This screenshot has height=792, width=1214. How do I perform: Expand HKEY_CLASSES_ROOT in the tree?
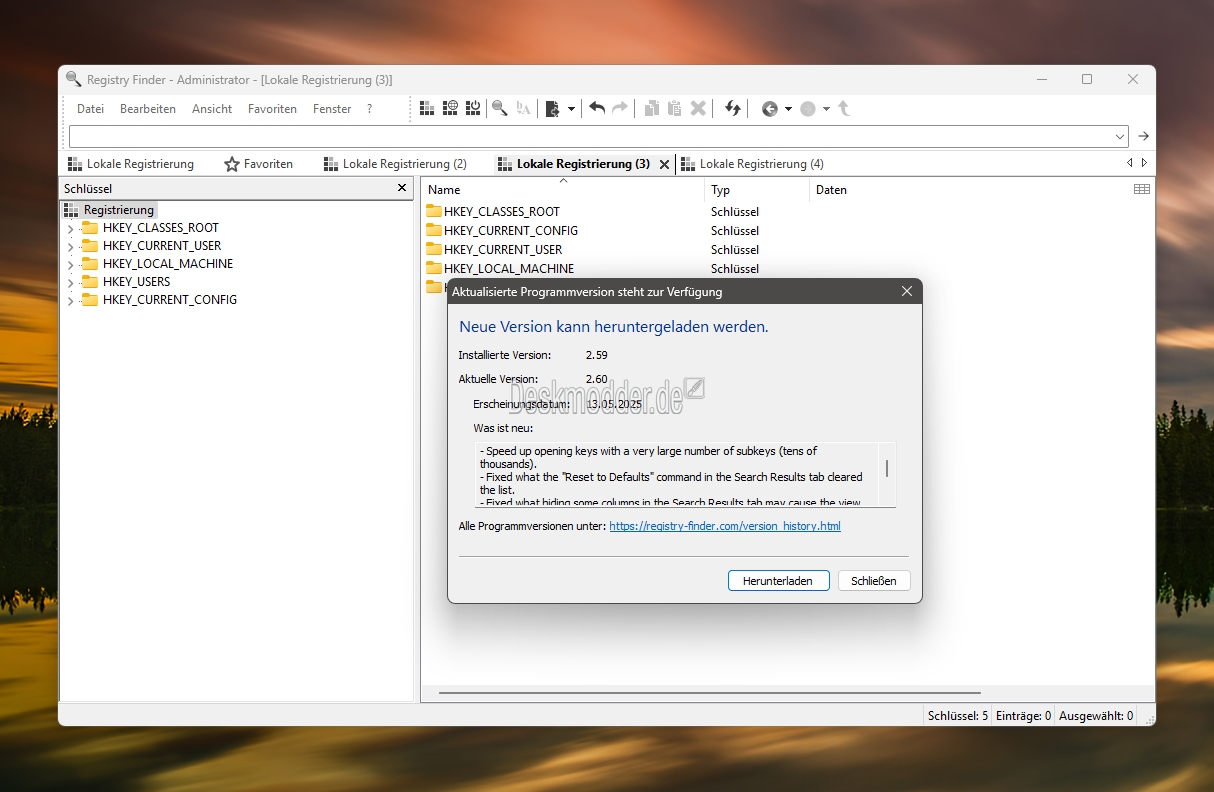coord(70,228)
